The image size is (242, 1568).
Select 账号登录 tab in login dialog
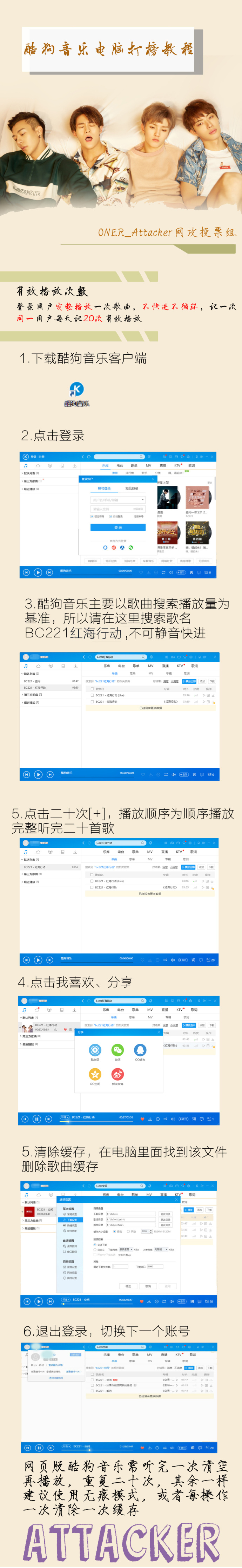point(105,488)
